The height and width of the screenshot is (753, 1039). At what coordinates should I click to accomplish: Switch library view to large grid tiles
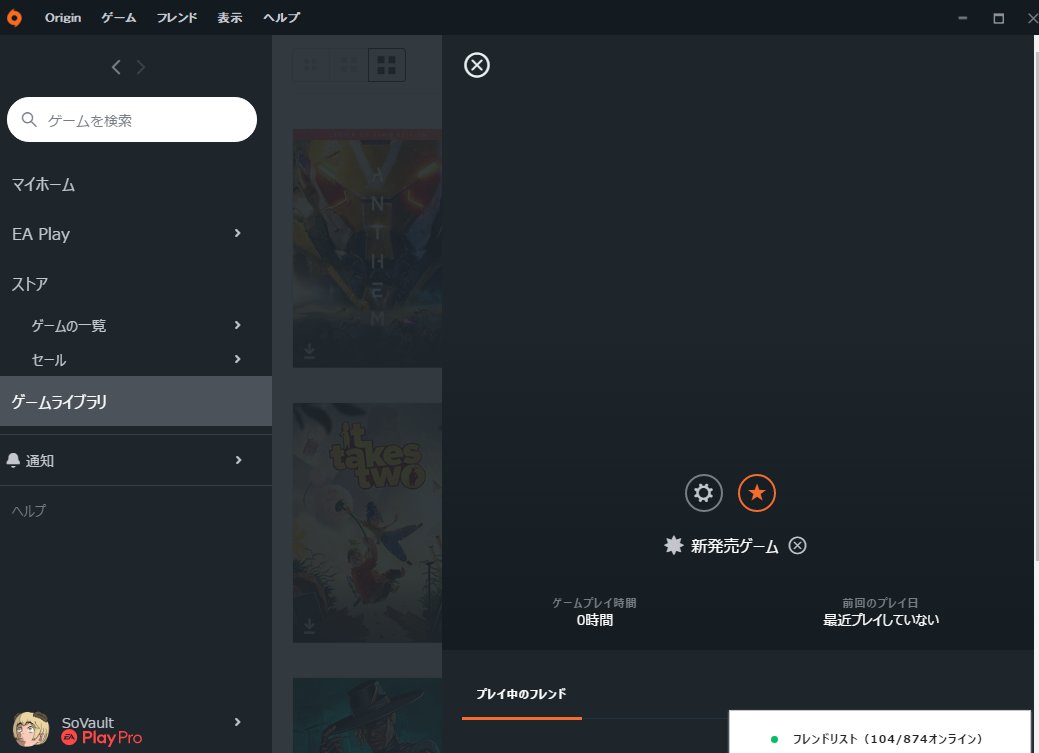click(386, 64)
